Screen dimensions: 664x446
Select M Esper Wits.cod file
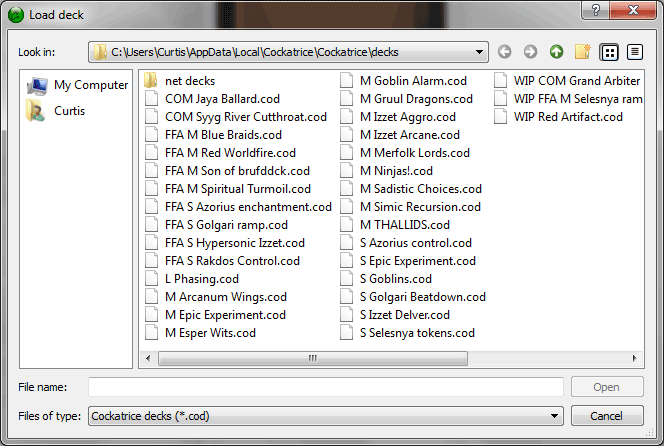(x=200, y=333)
